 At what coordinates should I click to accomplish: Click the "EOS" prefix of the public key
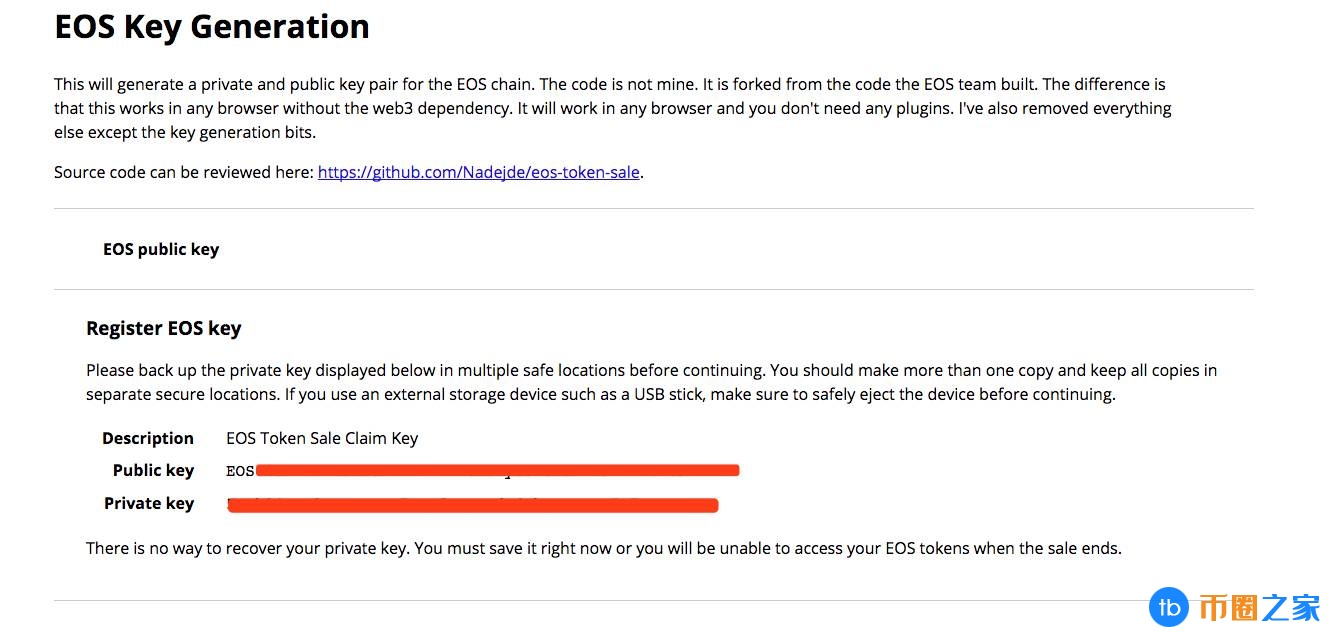click(240, 471)
